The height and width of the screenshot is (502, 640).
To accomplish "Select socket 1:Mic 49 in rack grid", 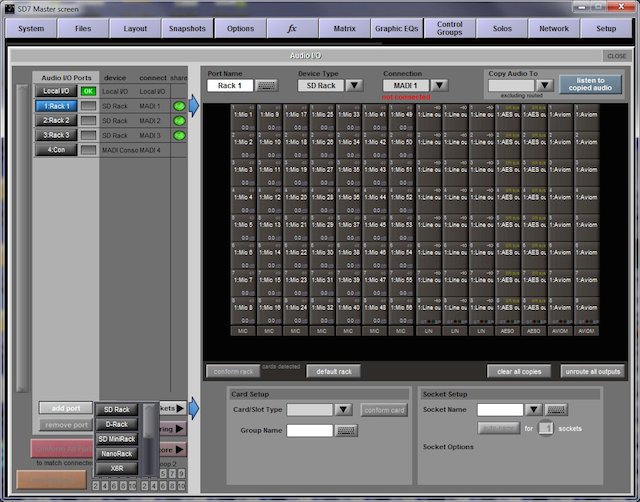I will pos(401,118).
